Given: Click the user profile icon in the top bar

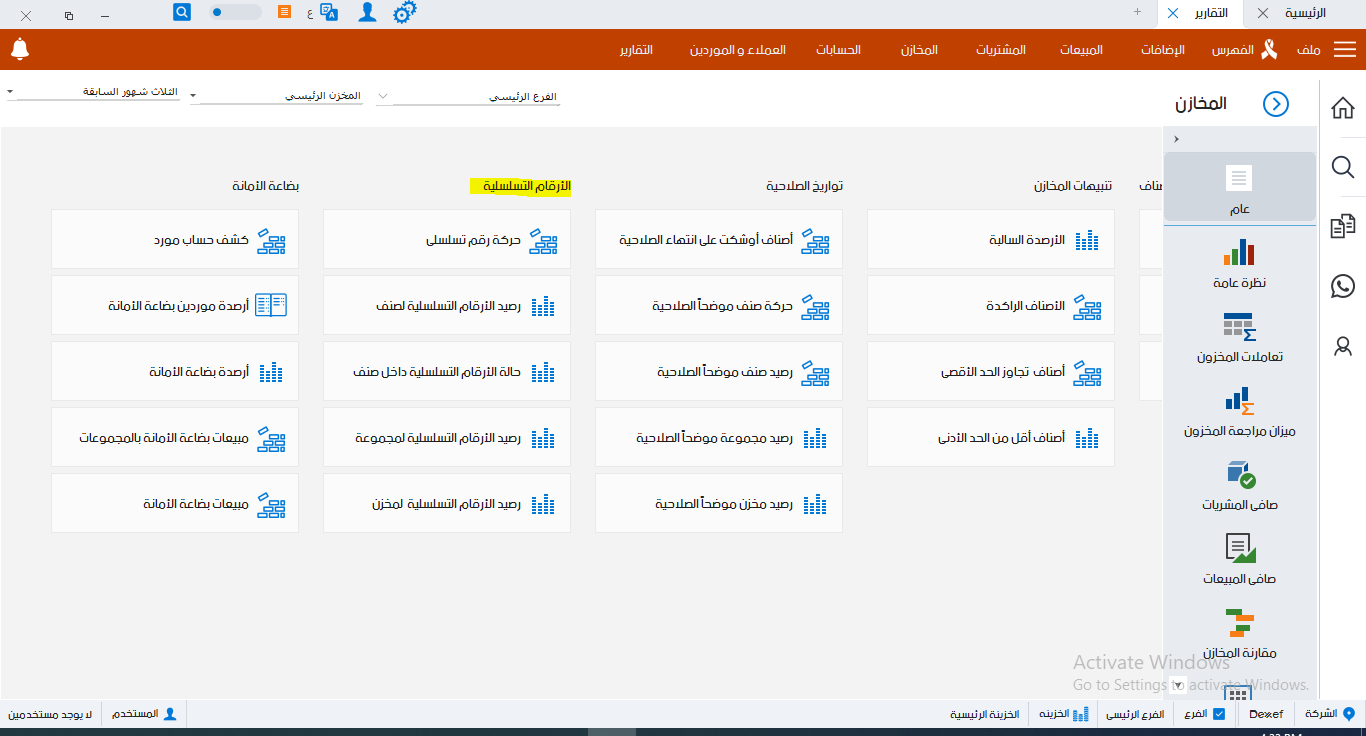Looking at the screenshot, I should [367, 13].
